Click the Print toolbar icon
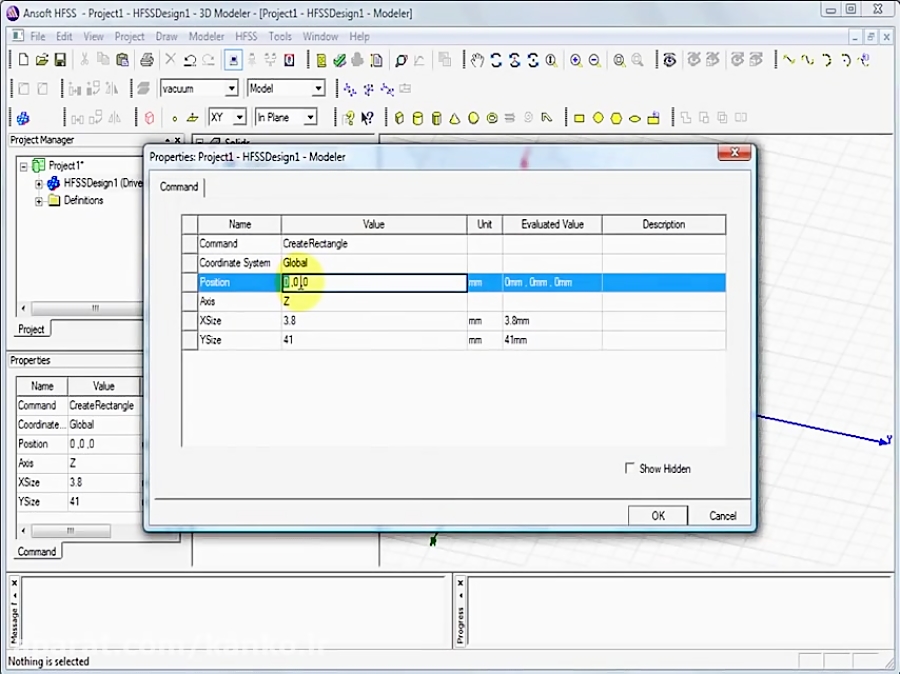Image resolution: width=900 pixels, height=674 pixels. (x=146, y=59)
